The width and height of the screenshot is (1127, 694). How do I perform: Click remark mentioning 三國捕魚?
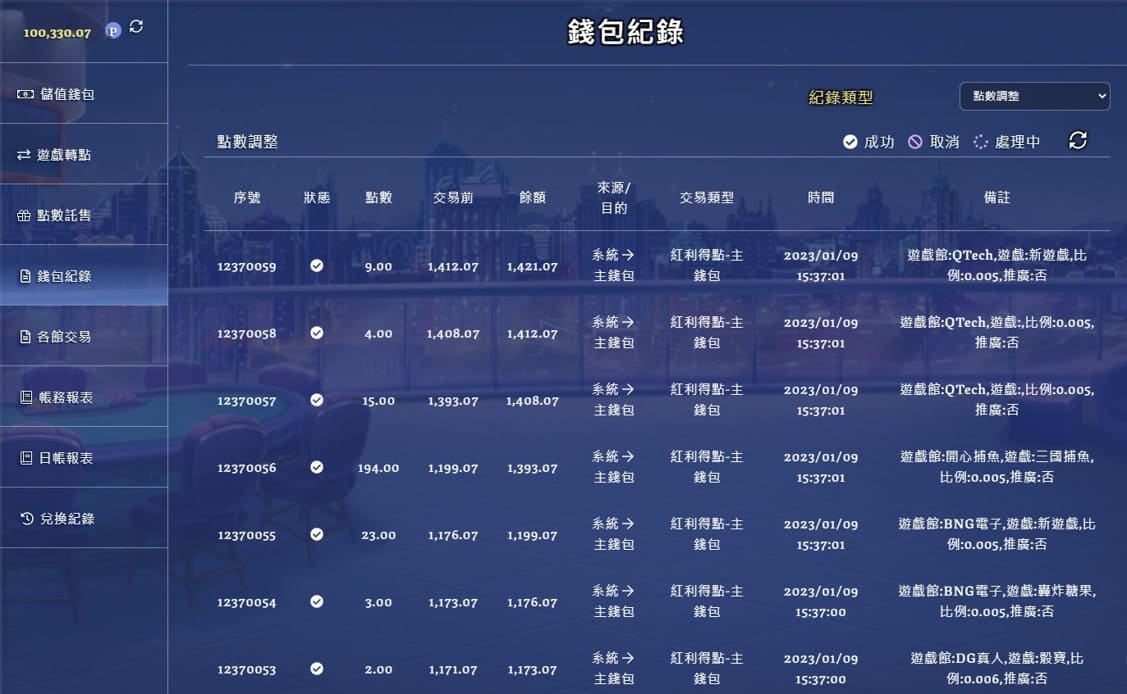point(996,466)
